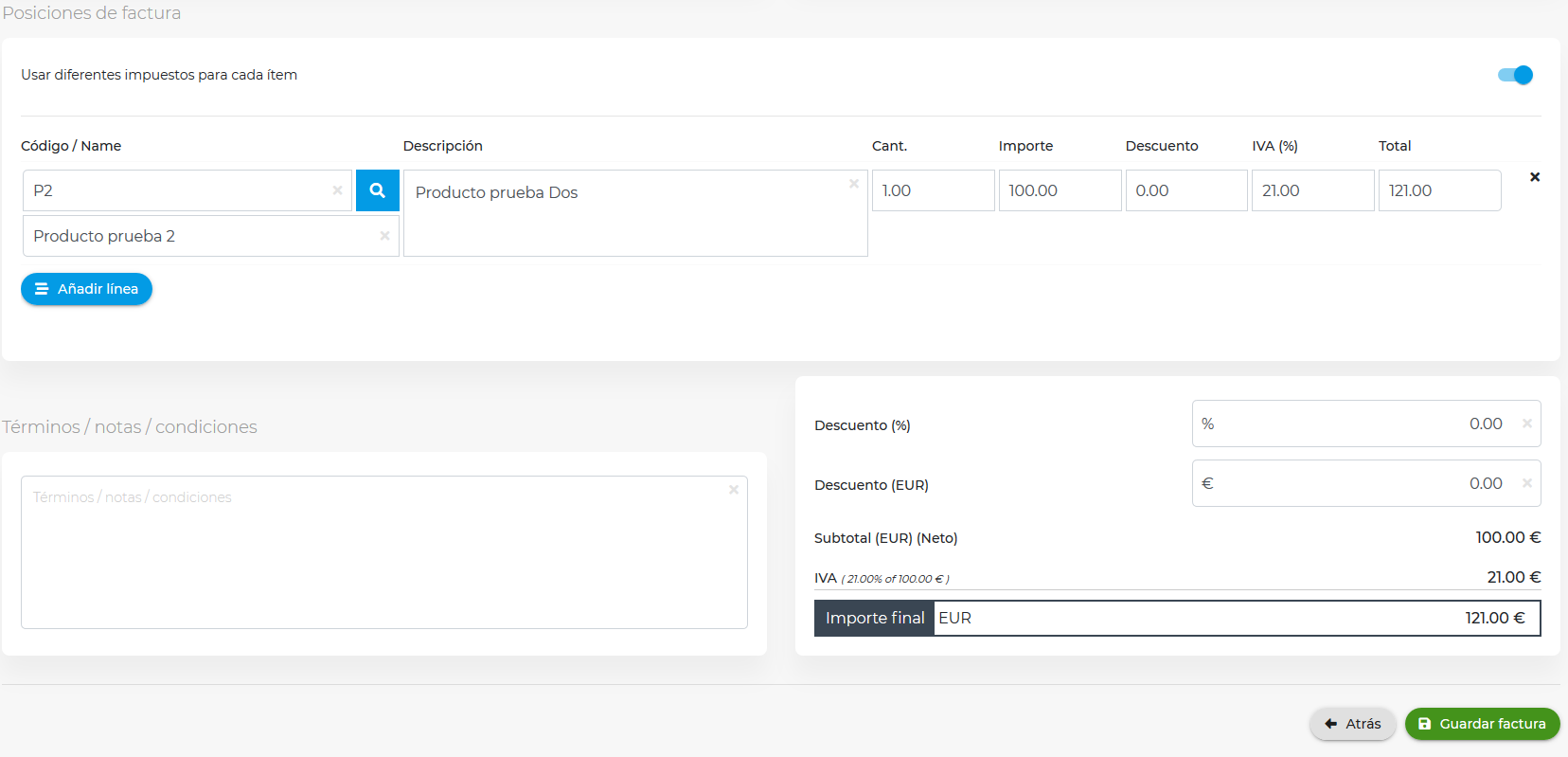Clear the terms and conditions textarea
This screenshot has width=1568, height=757.
(x=734, y=490)
